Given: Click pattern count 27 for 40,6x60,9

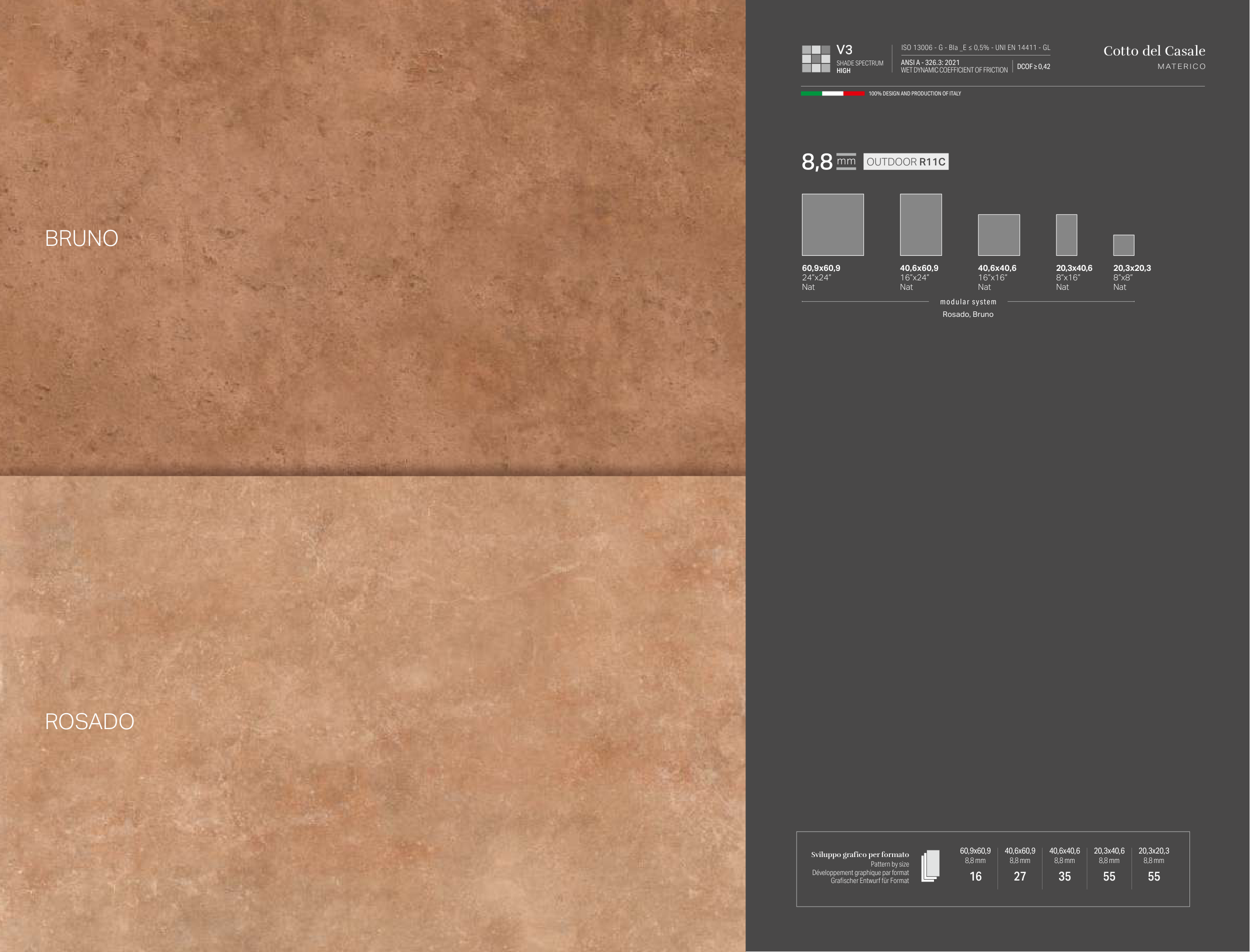Looking at the screenshot, I should coord(1019,877).
